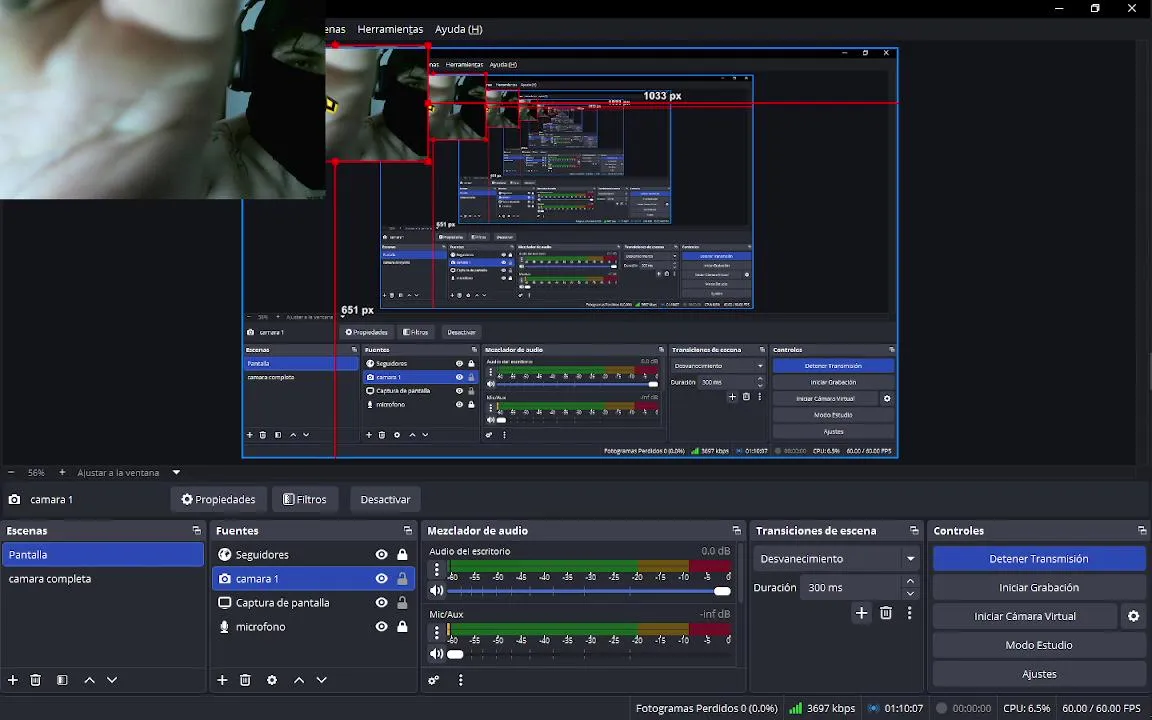
Task: Click Iniciar Cámara Virtual button
Action: pyautogui.click(x=1025, y=616)
